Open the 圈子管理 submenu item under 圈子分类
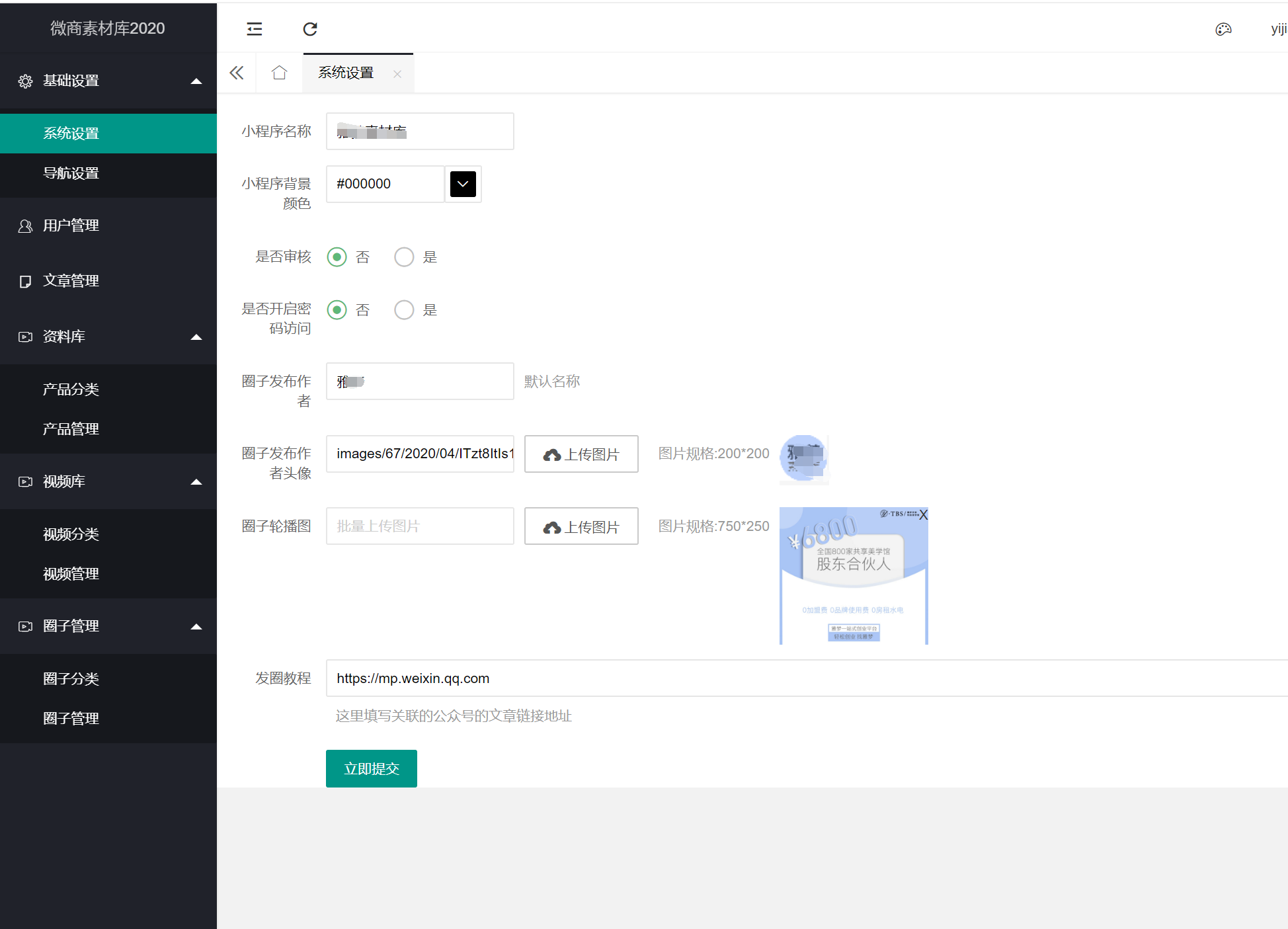 coord(108,719)
